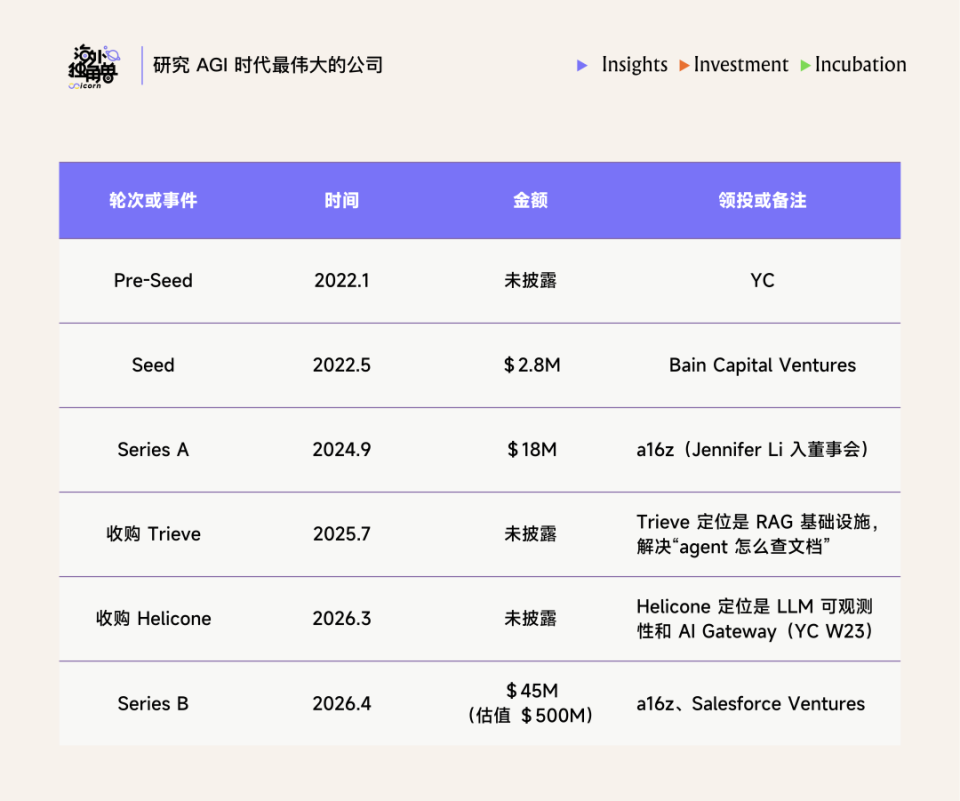960x801 pixels.
Task: Select the Incubation label
Action: coord(860,64)
